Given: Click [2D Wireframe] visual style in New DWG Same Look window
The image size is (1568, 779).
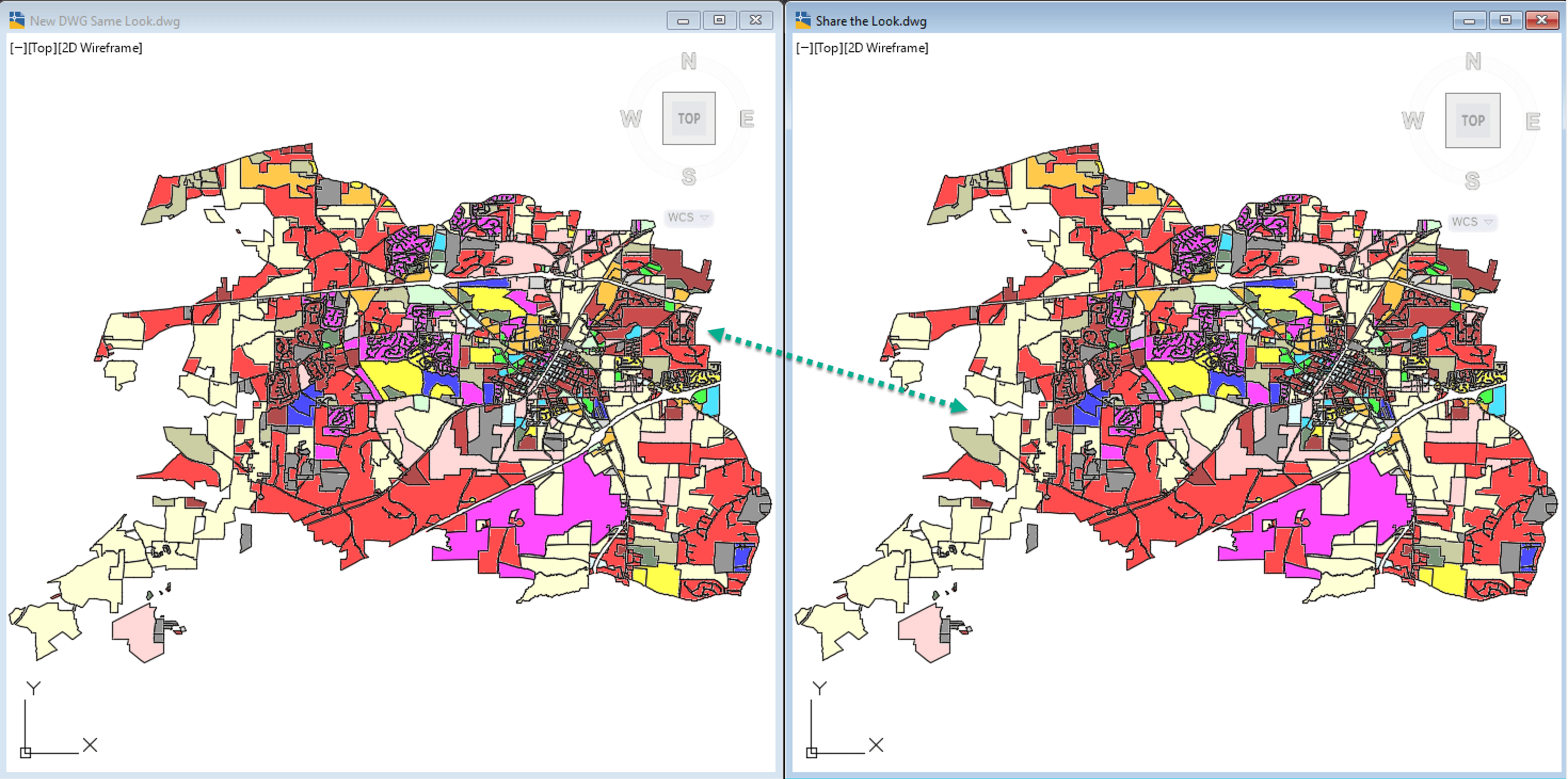Looking at the screenshot, I should click(x=100, y=47).
